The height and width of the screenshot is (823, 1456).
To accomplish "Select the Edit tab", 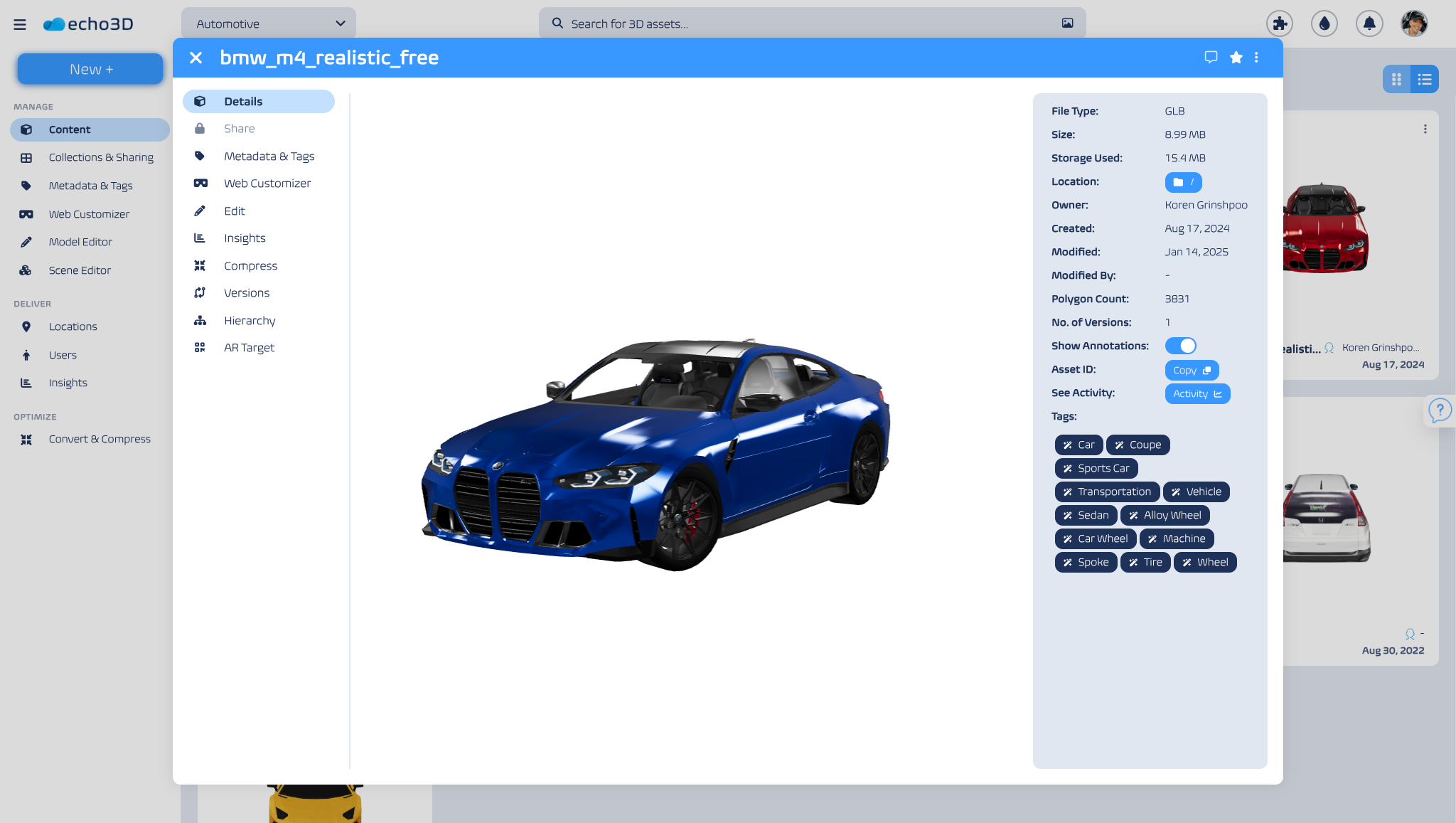I will [x=259, y=211].
